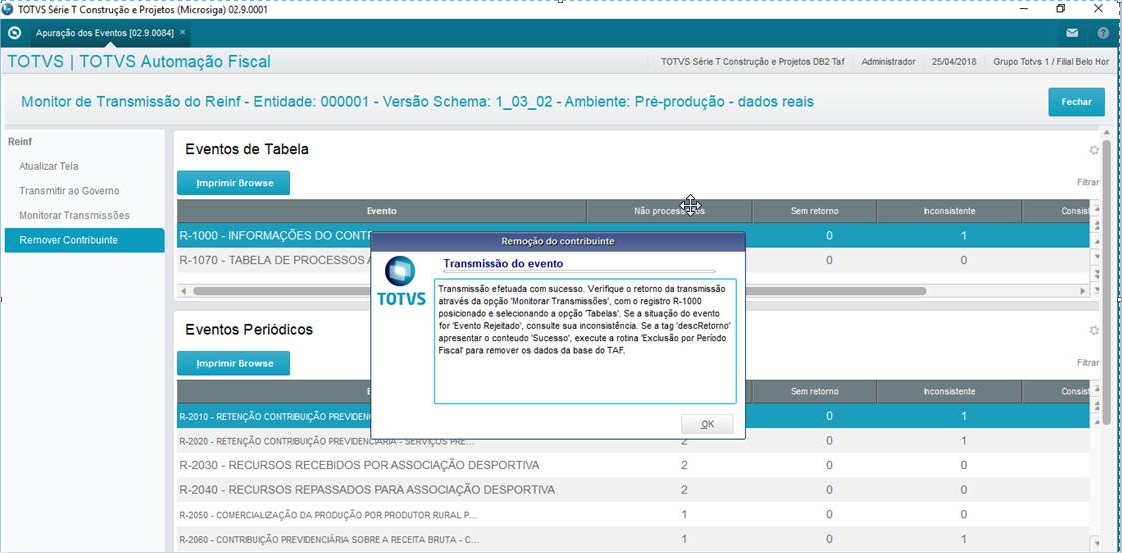Screen dimensions: 1122x553
Task: Click right arrow of Eventos de Tabela scrollbar
Action: click(1083, 291)
